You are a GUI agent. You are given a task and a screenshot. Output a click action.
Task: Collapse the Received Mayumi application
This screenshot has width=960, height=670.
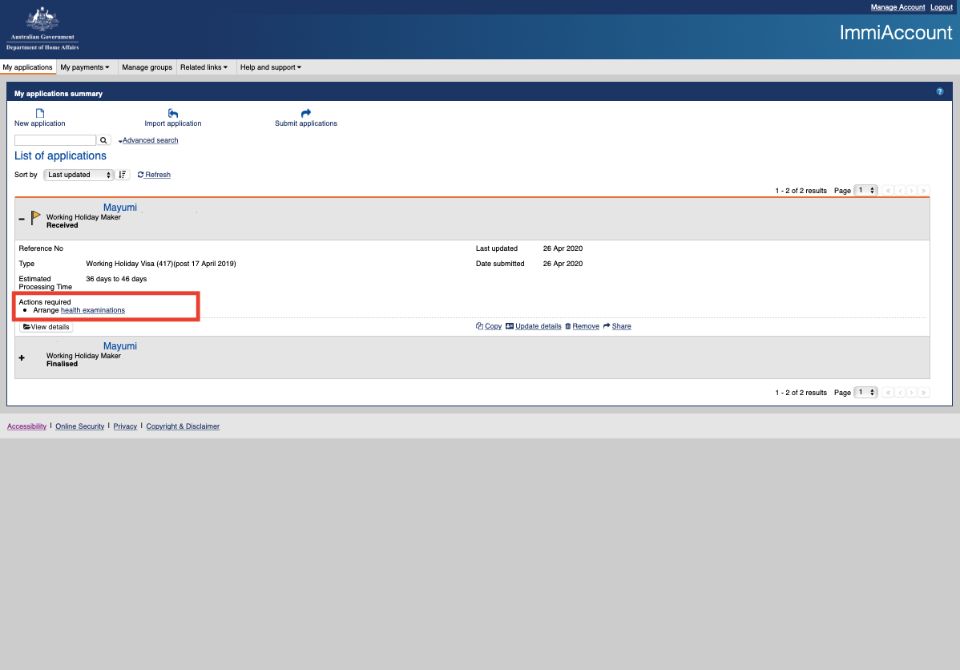tap(21, 219)
